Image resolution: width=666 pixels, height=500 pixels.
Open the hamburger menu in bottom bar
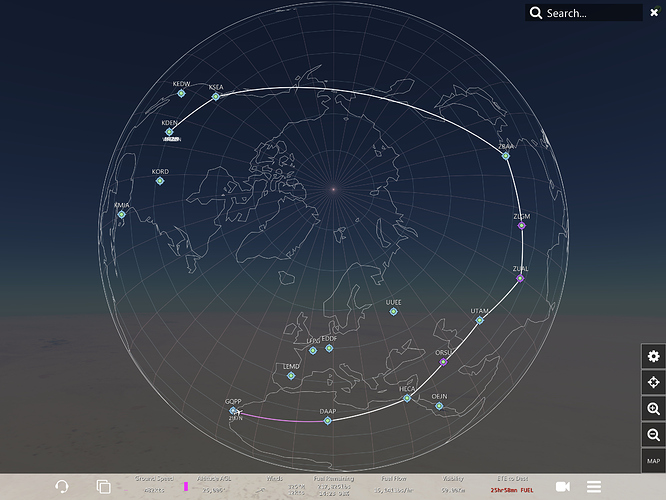coord(594,486)
